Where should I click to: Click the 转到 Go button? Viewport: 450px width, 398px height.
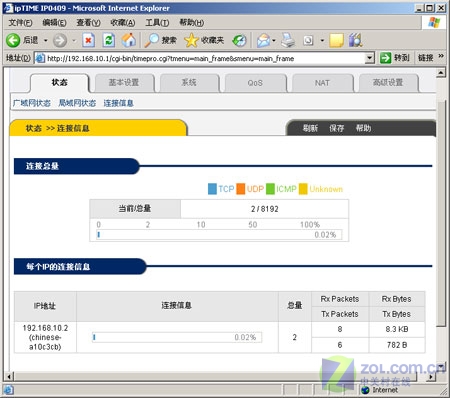395,58
